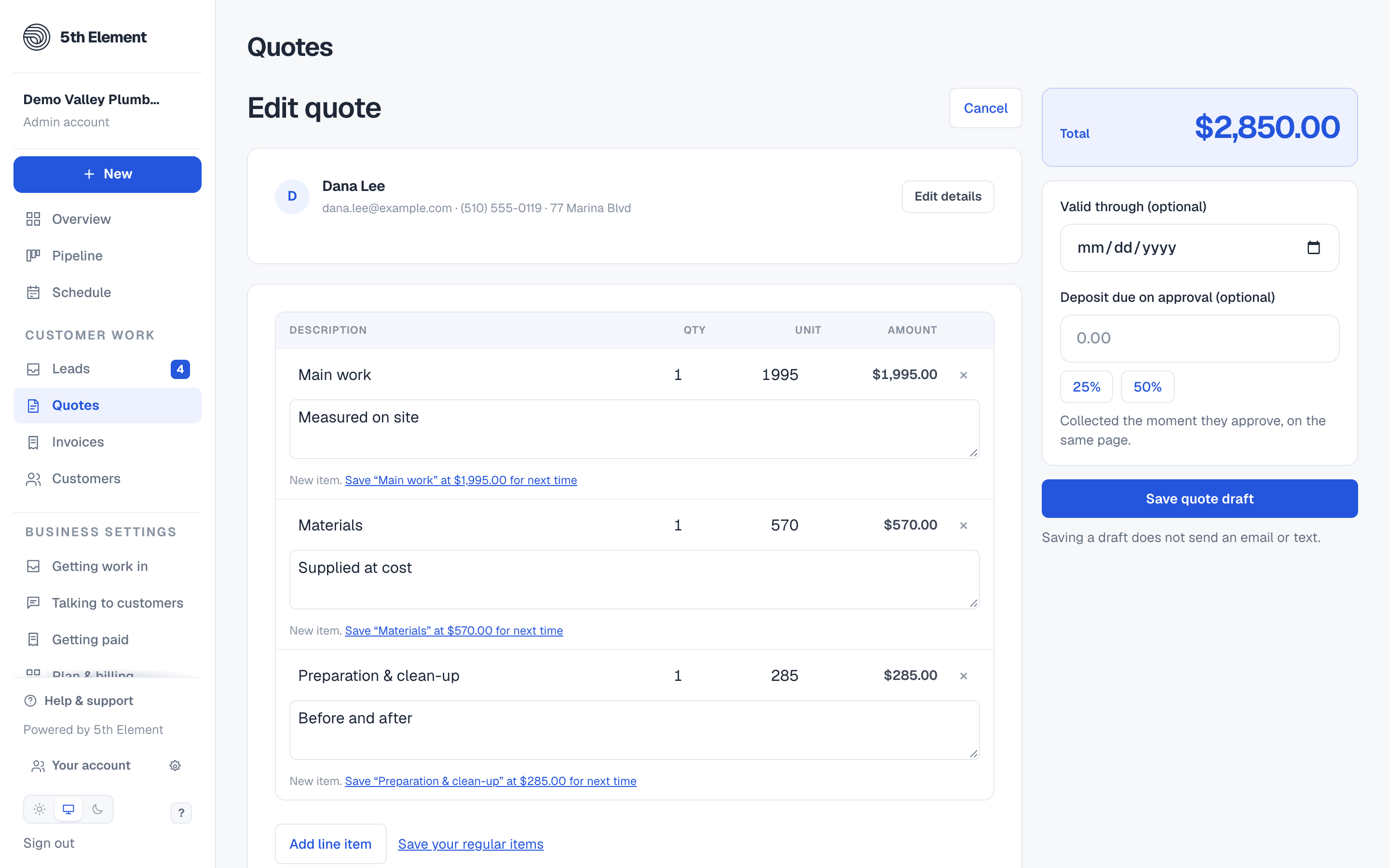Click the Talking to customers chat icon
1389x868 pixels.
tap(33, 603)
